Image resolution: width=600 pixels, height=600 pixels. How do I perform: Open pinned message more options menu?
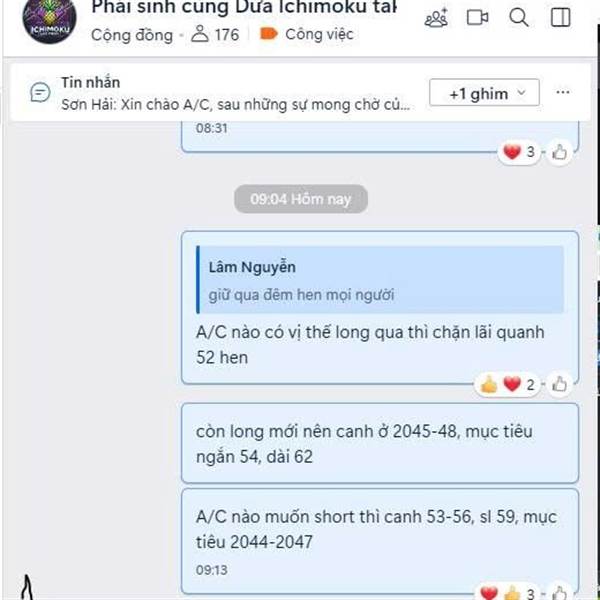point(563,92)
